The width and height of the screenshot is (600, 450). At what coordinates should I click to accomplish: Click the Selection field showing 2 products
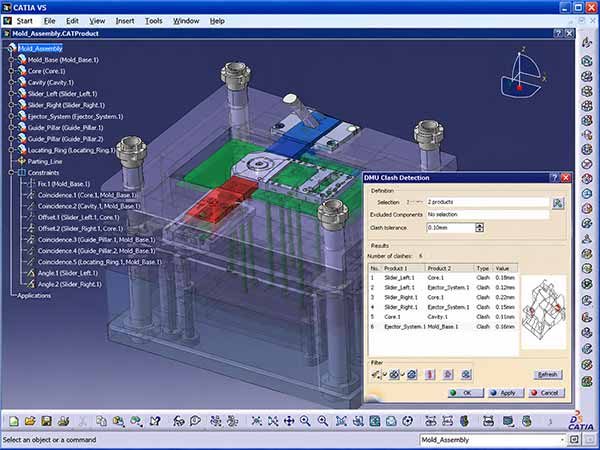488,202
